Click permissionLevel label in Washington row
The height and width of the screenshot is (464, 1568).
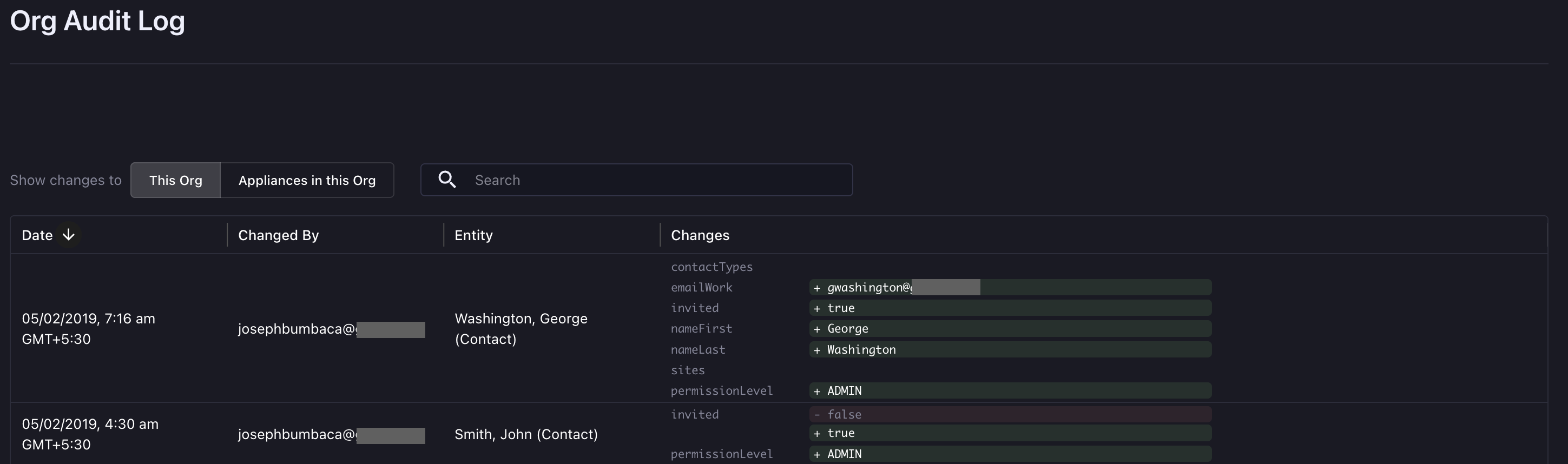[x=722, y=390]
